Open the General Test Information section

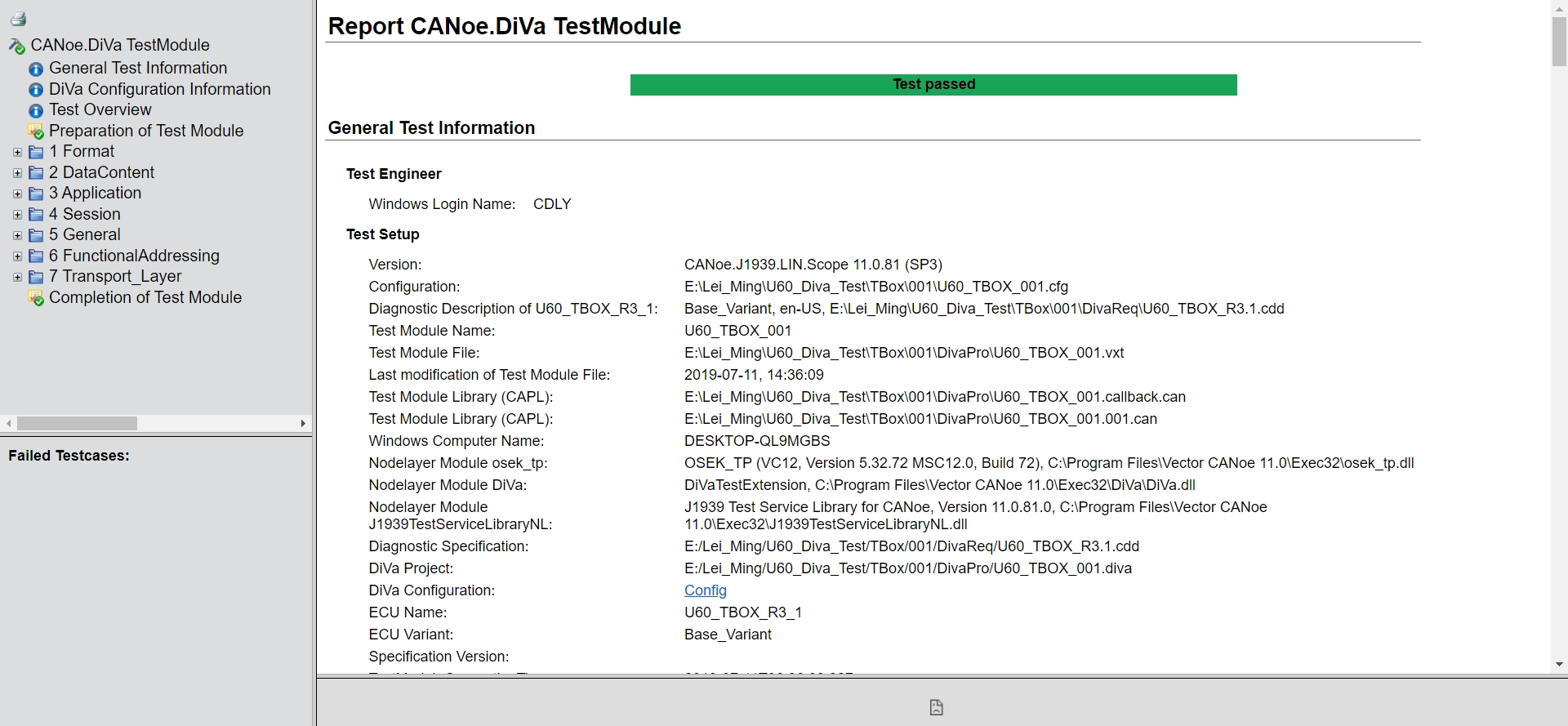[x=138, y=68]
